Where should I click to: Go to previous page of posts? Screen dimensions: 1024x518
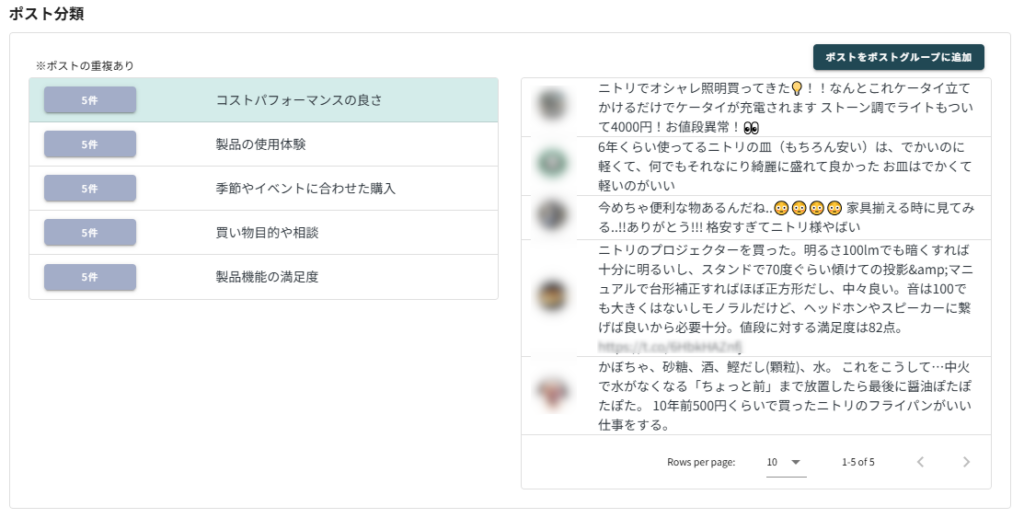[920, 462]
